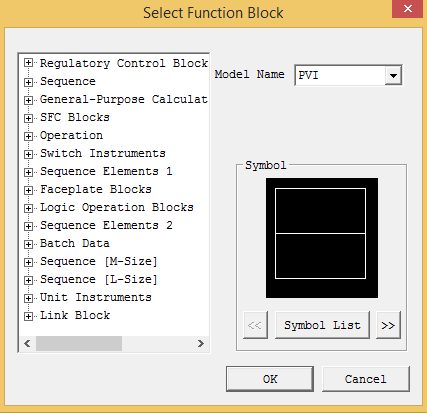427x413 pixels.
Task: Expand the SFC Blocks tree node
Action: (x=28, y=118)
